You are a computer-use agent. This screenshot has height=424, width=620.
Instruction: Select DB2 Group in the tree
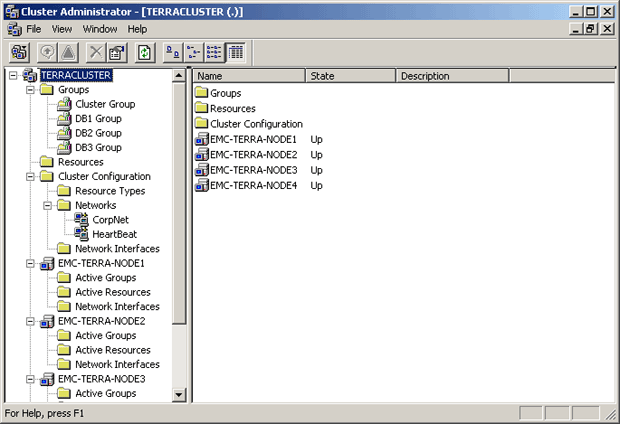pos(98,133)
